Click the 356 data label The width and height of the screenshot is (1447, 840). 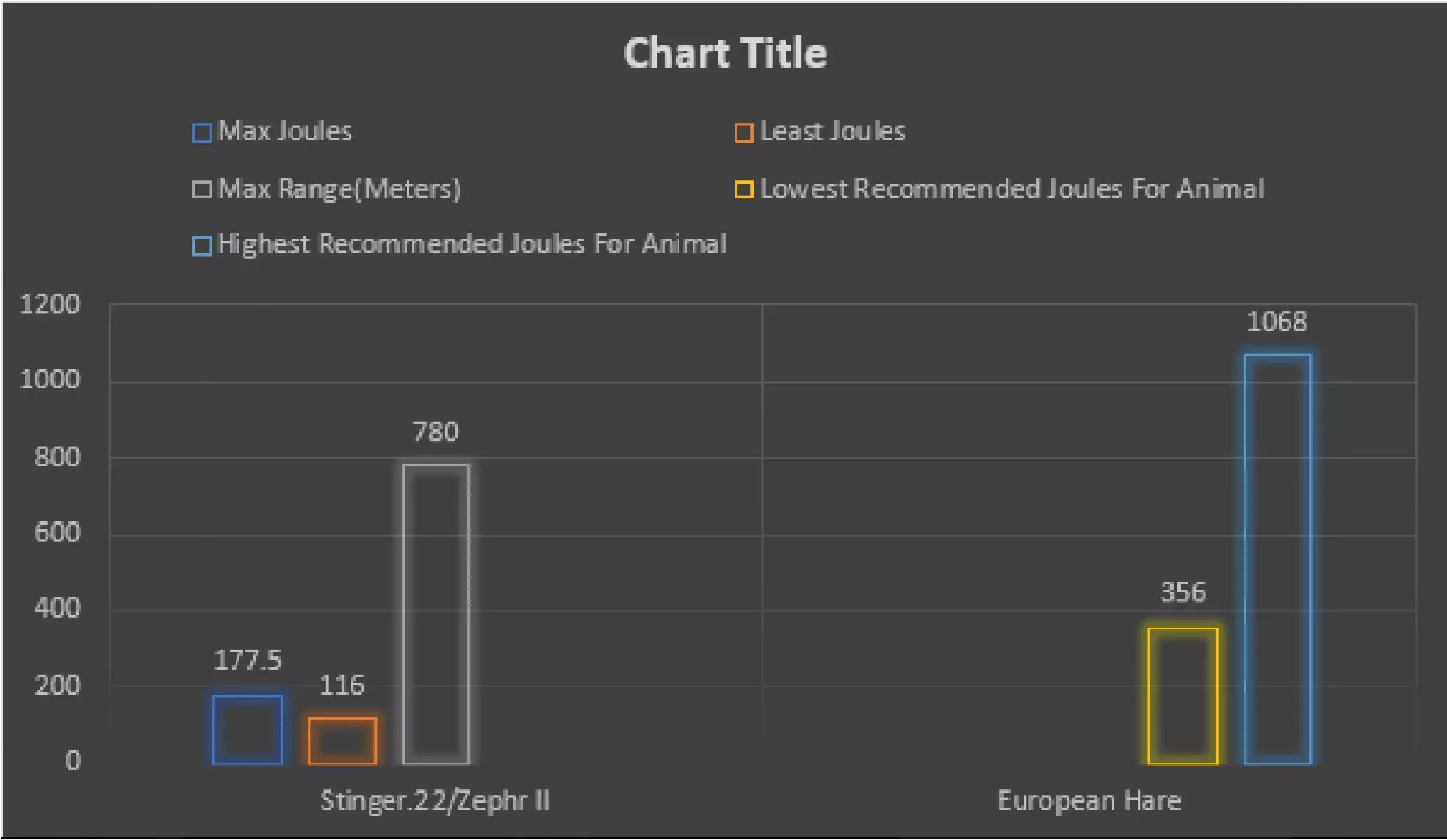tap(1183, 593)
